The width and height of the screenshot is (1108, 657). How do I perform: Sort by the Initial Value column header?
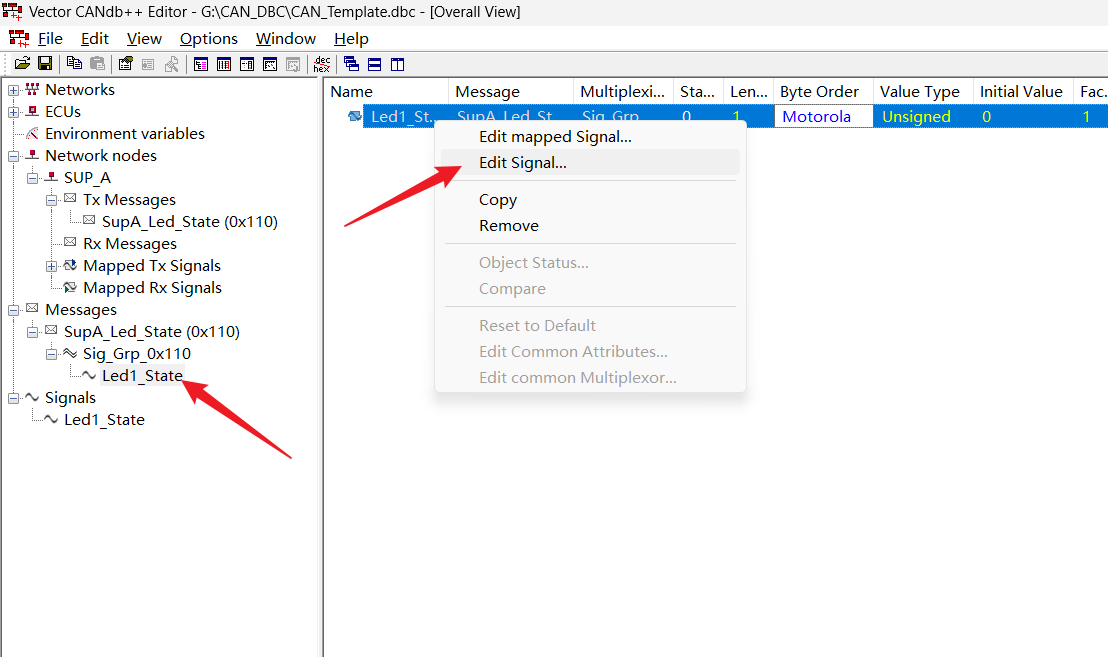click(1023, 92)
